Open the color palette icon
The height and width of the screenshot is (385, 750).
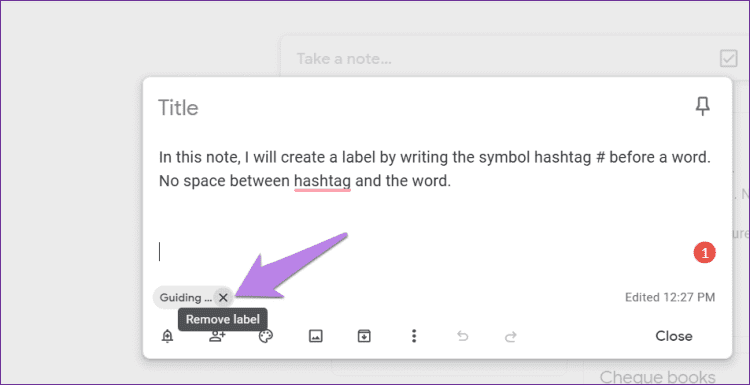[x=265, y=337]
